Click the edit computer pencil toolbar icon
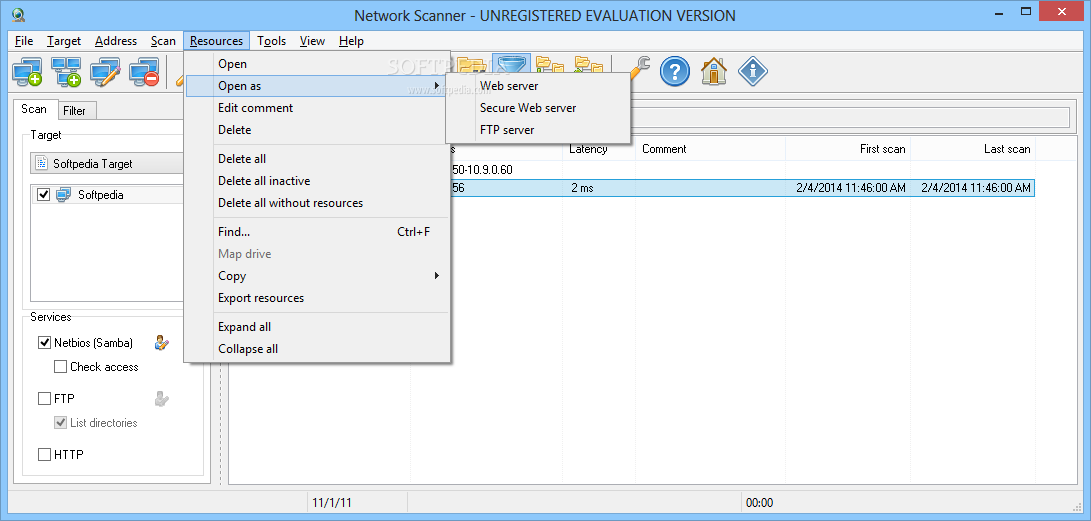This screenshot has width=1091, height=521. (x=106, y=72)
